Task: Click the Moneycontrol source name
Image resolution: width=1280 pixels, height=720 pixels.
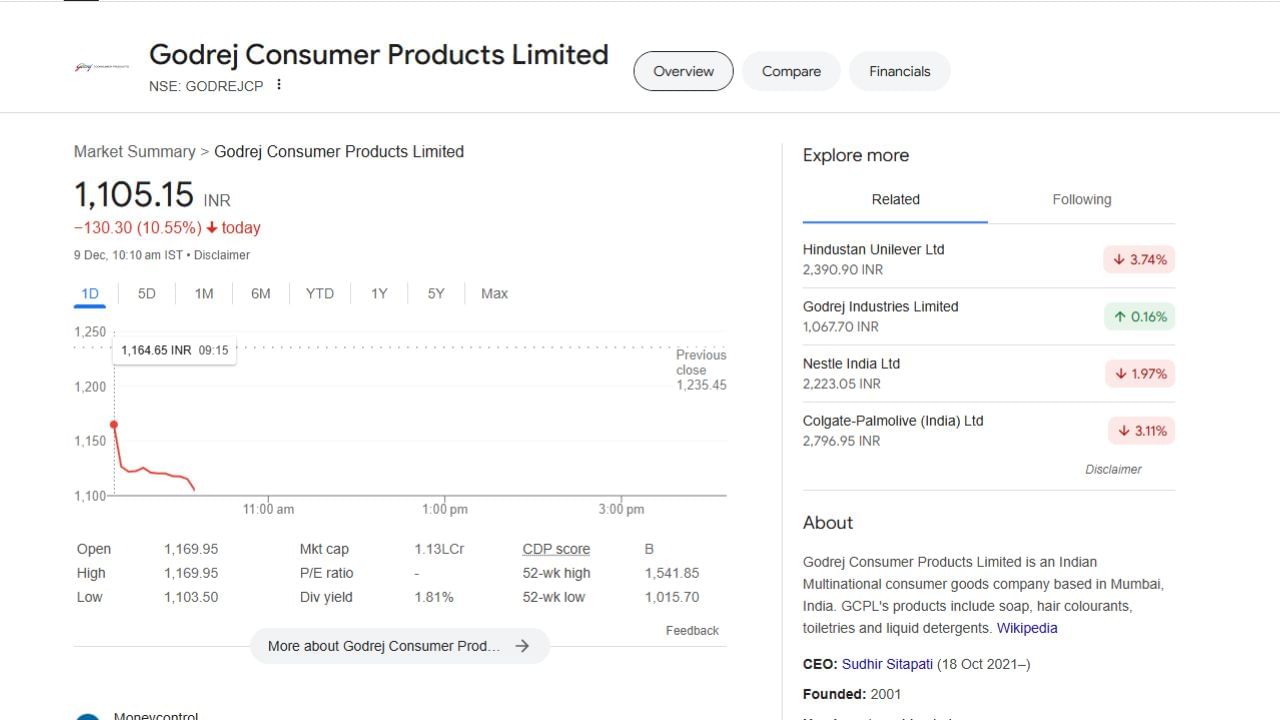Action: click(x=156, y=716)
